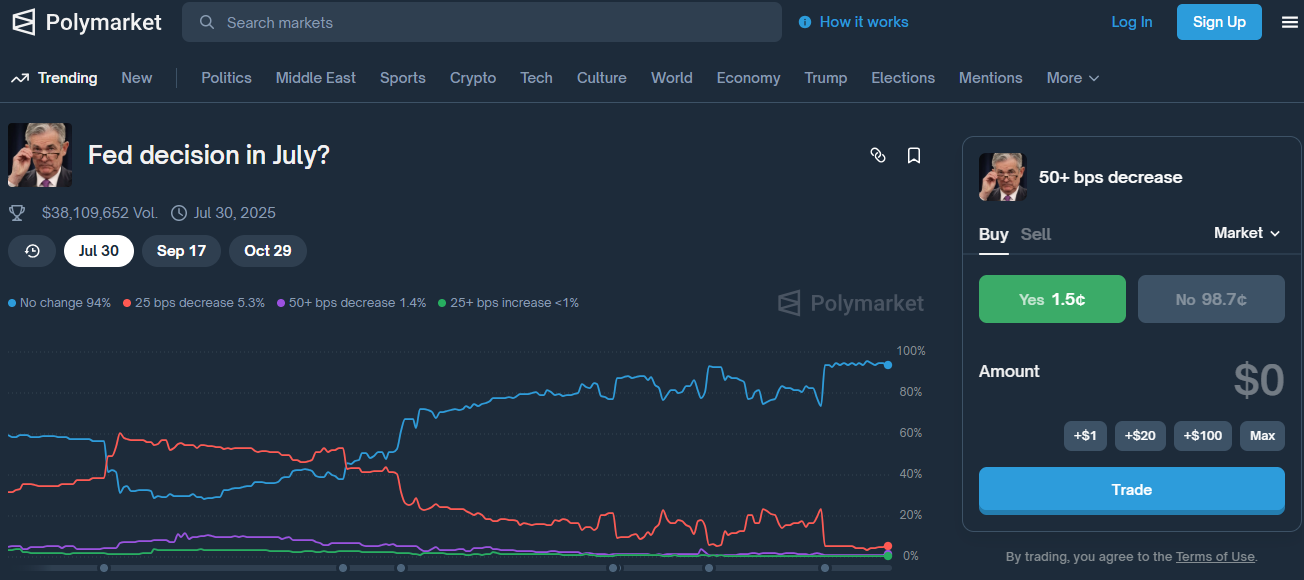Image resolution: width=1304 pixels, height=580 pixels.
Task: Open the hamburger menu icon
Action: click(x=1290, y=22)
